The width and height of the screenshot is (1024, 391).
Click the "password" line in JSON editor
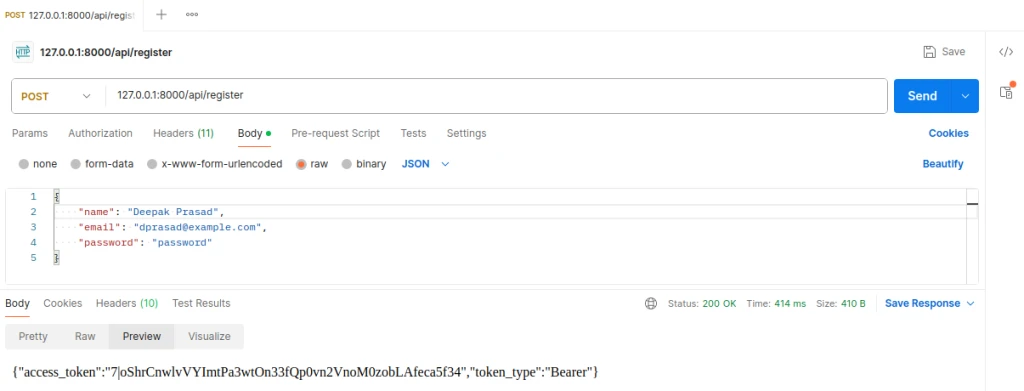pos(145,243)
